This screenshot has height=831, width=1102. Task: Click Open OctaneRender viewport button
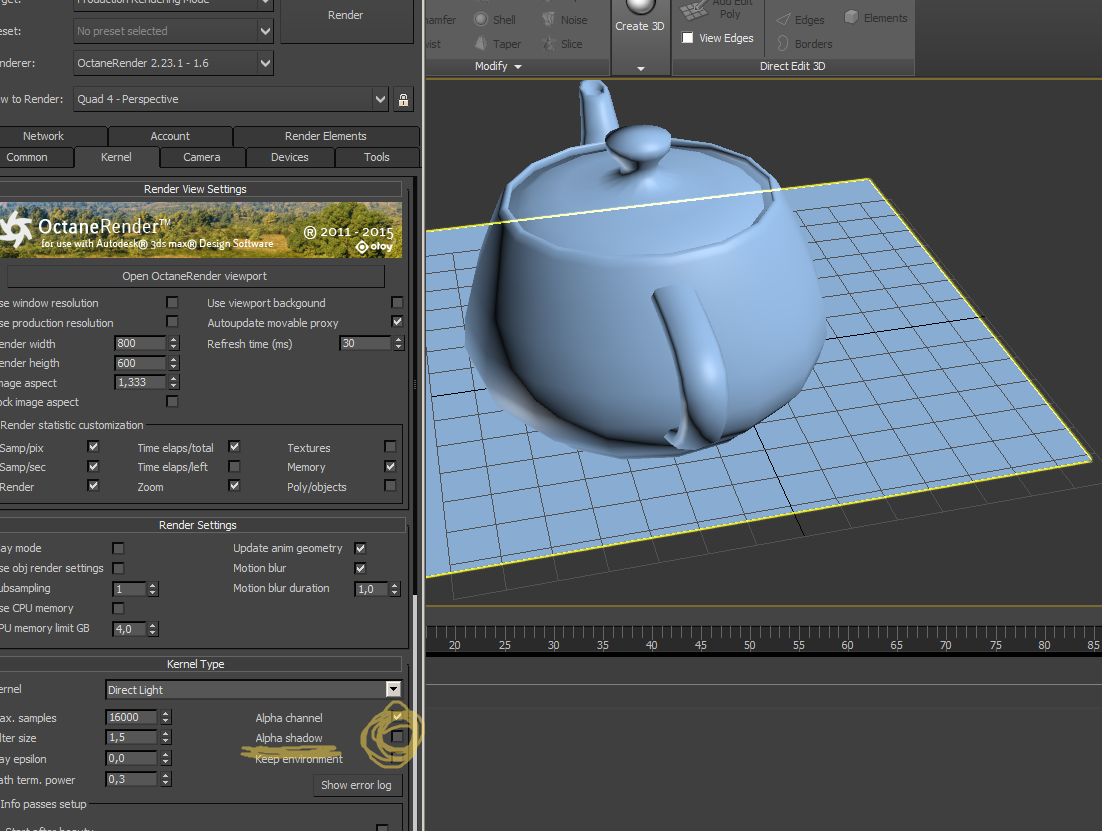click(195, 276)
